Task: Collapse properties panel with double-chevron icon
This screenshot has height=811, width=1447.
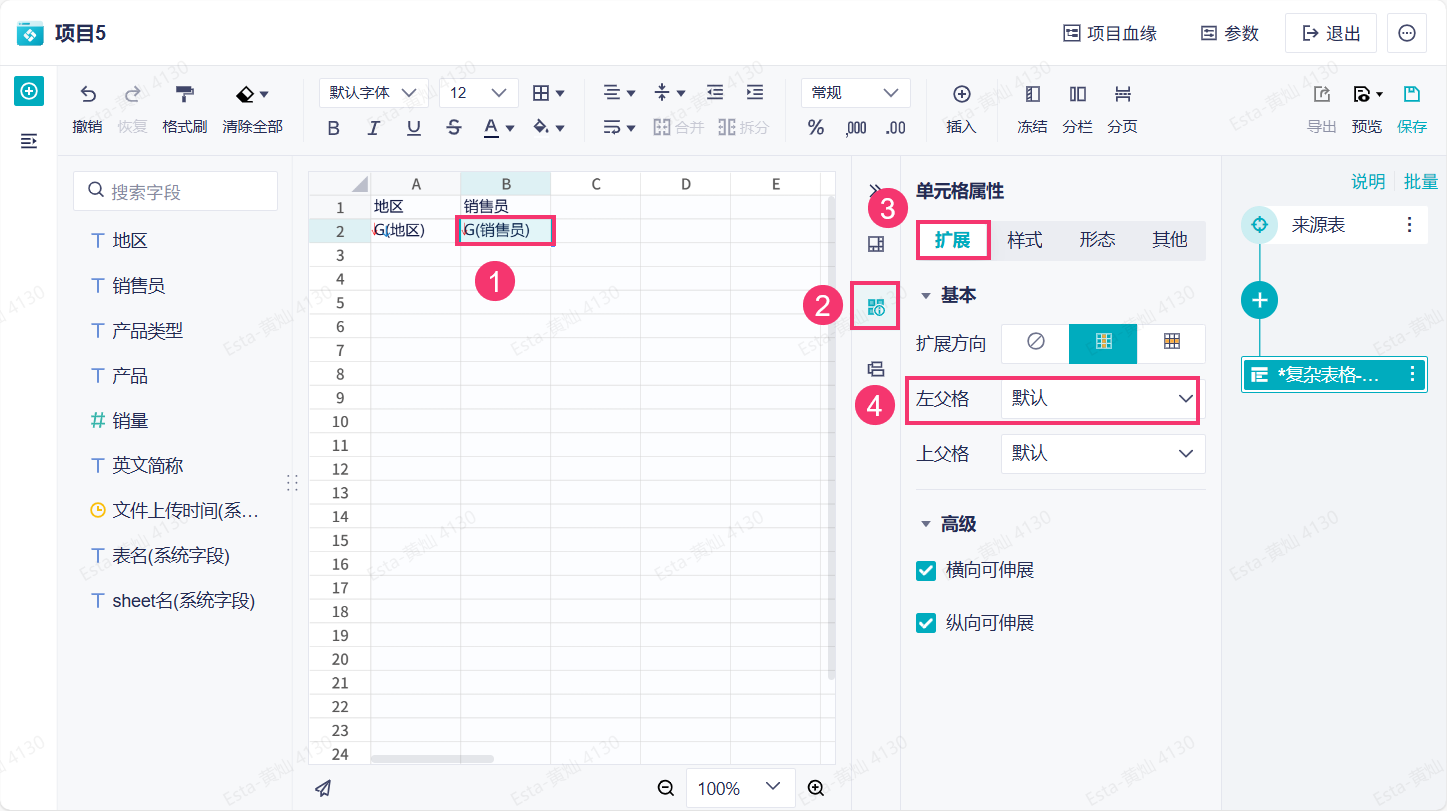Action: [x=875, y=189]
